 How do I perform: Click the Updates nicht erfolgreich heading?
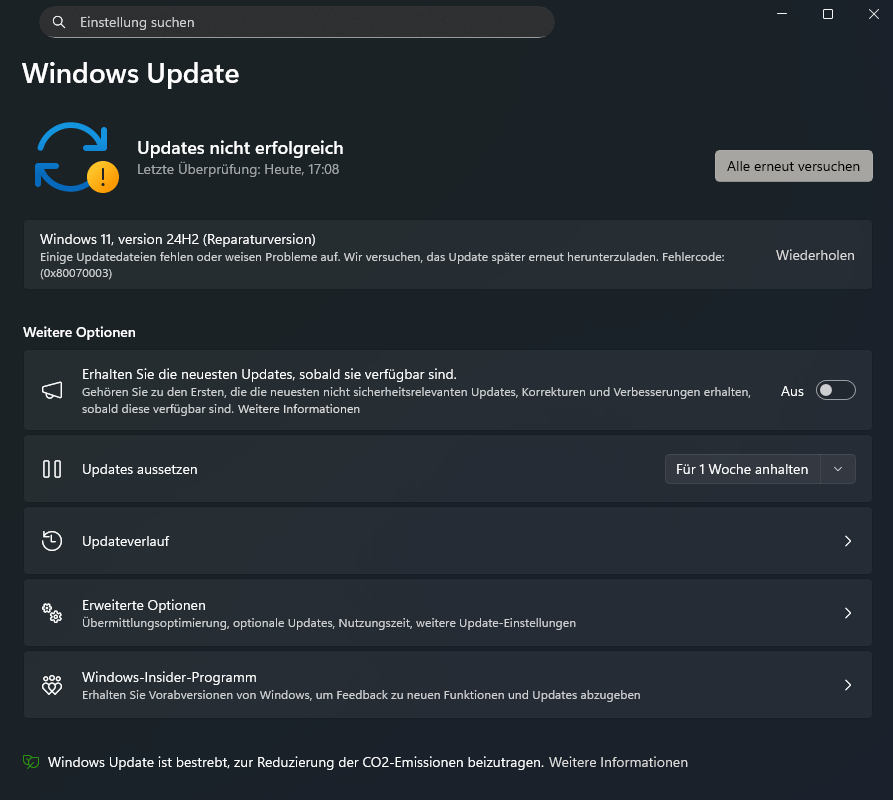coord(240,148)
